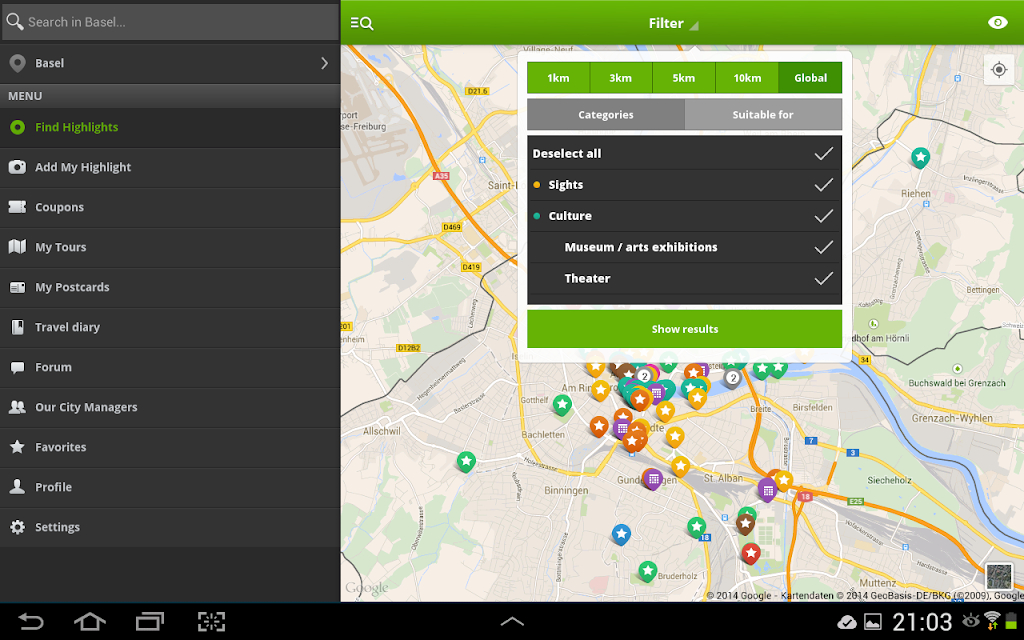The width and height of the screenshot is (1024, 640).
Task: Collapse the Filter dropdown in header
Action: click(x=673, y=24)
